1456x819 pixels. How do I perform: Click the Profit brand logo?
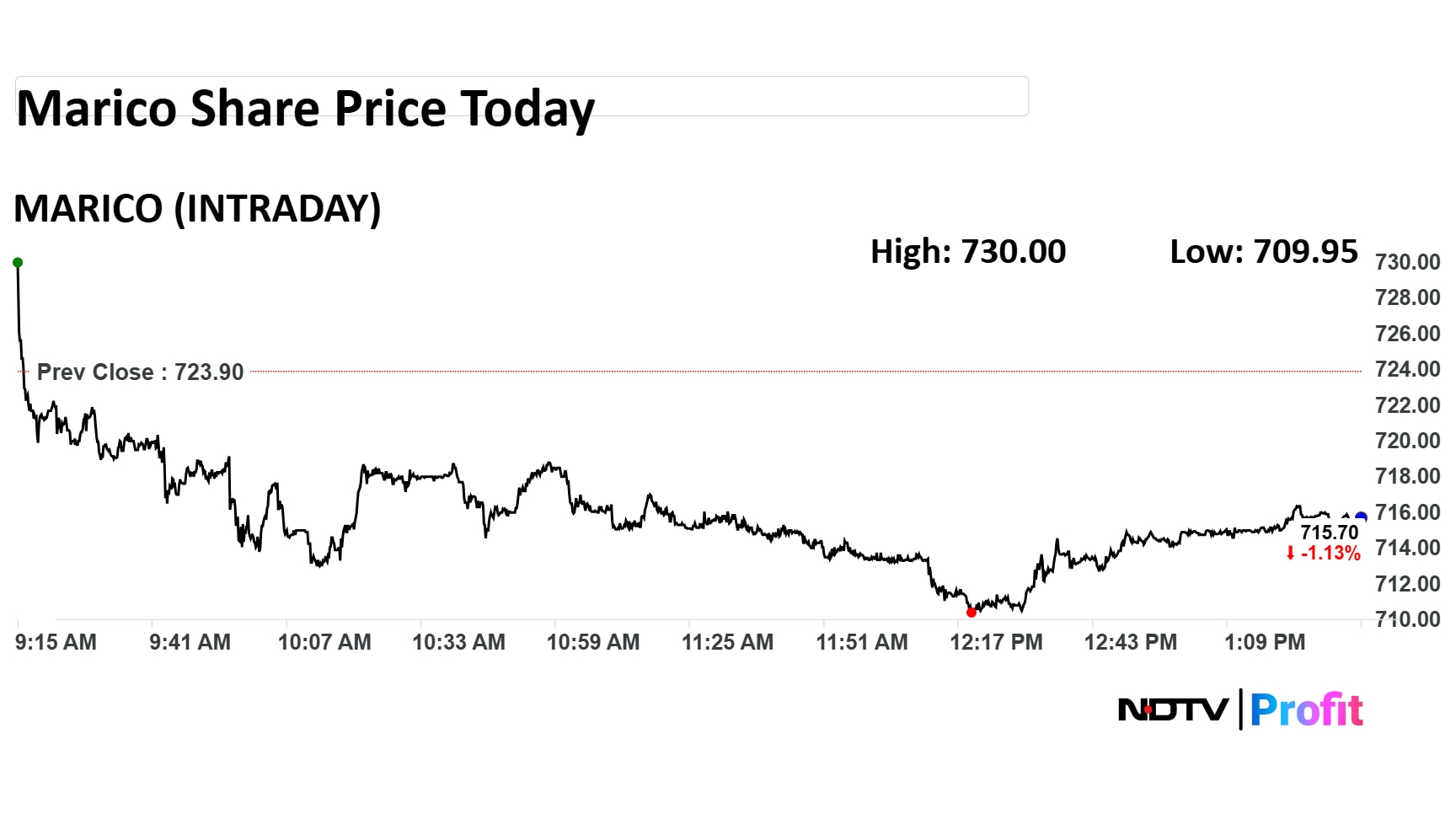(x=1306, y=710)
